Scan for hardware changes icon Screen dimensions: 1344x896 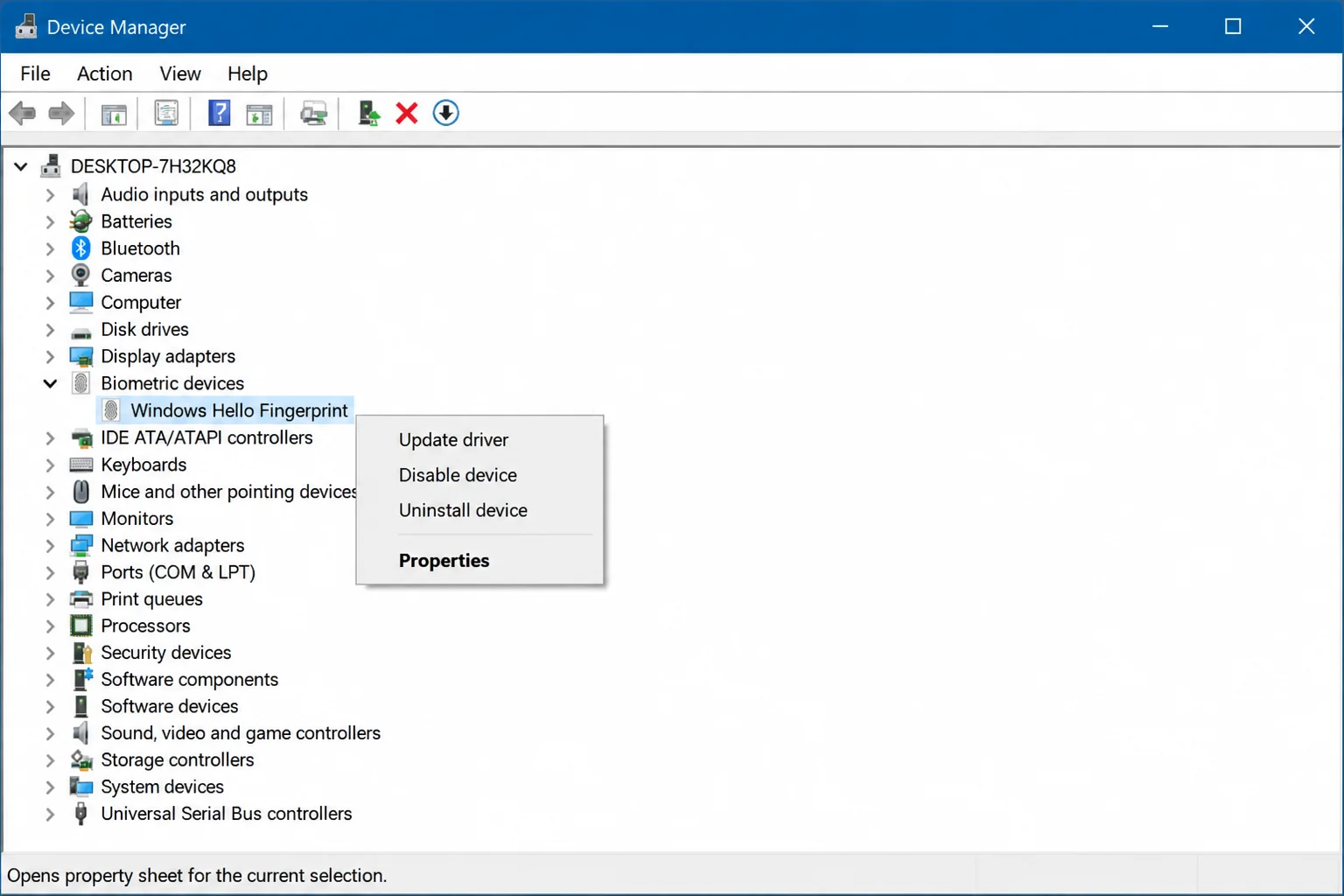313,113
